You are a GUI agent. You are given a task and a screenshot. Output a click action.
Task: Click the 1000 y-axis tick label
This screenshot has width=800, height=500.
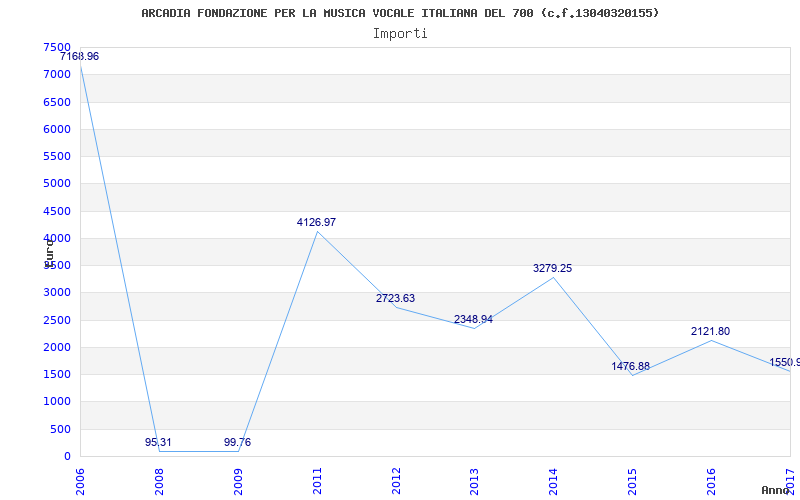pyautogui.click(x=57, y=402)
